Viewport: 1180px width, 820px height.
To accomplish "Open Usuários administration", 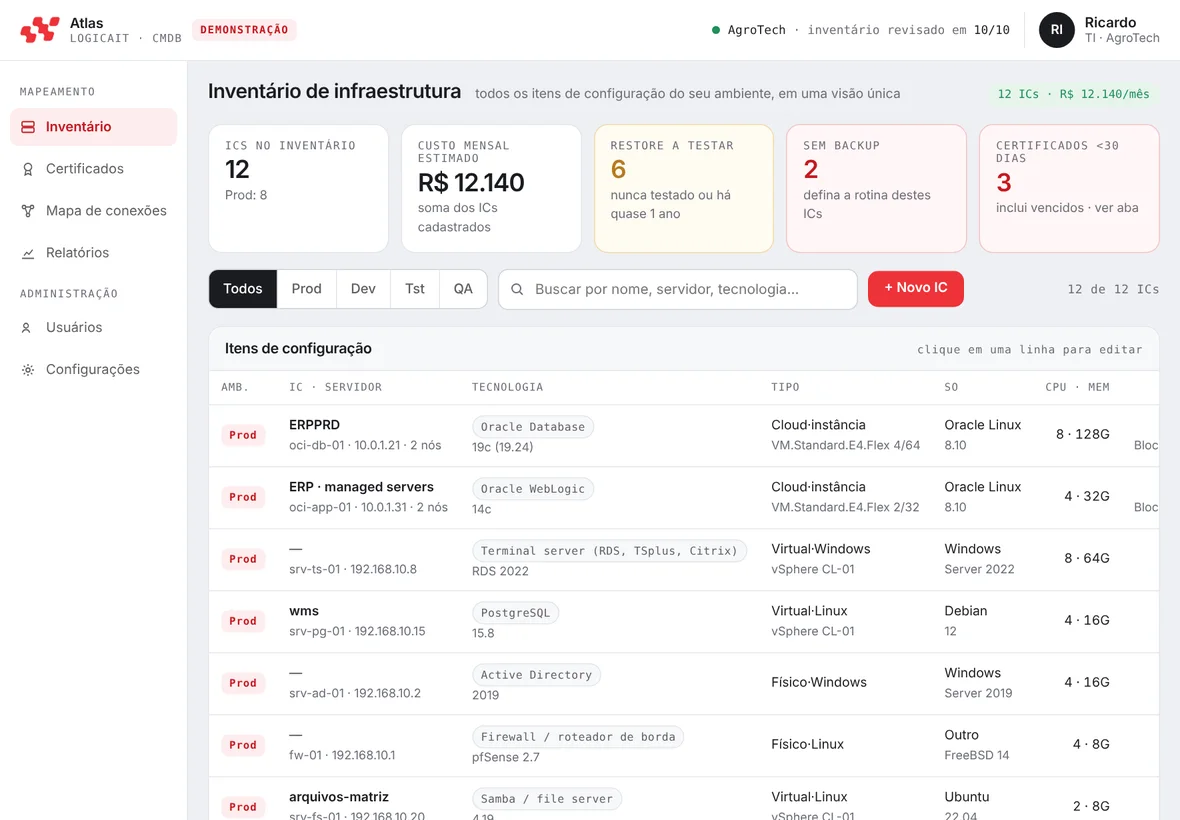I will (93, 327).
